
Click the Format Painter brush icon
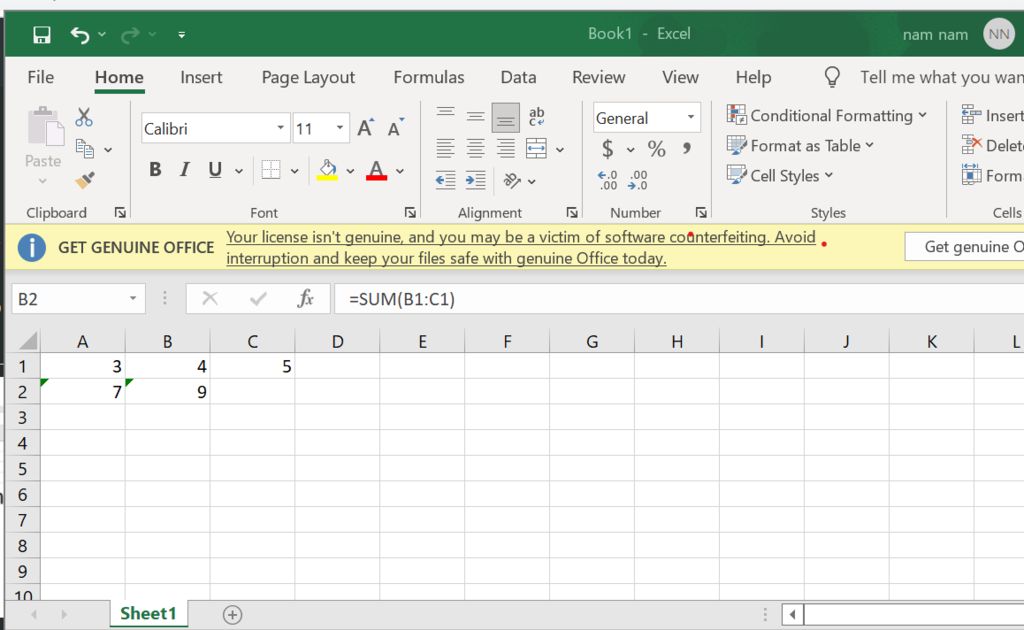pos(85,180)
